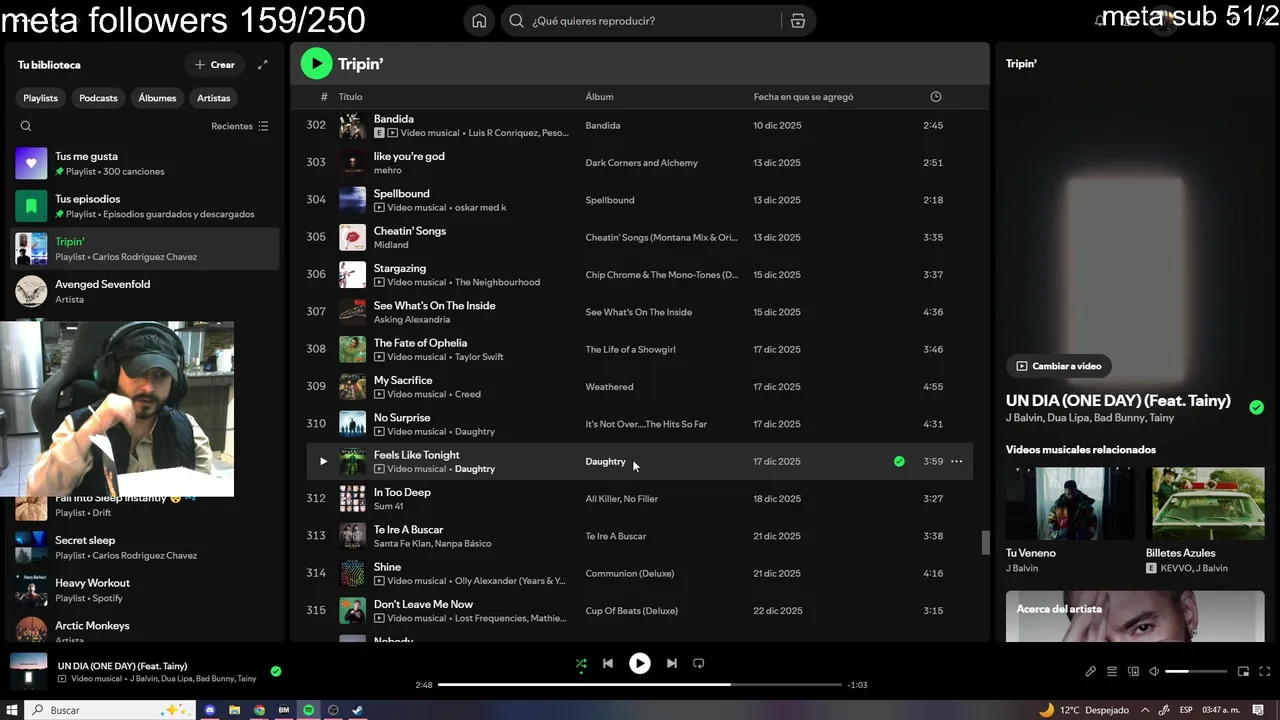The width and height of the screenshot is (1280, 720).
Task: Open 'The Life of a Showgirl' album link
Action: 630,350
